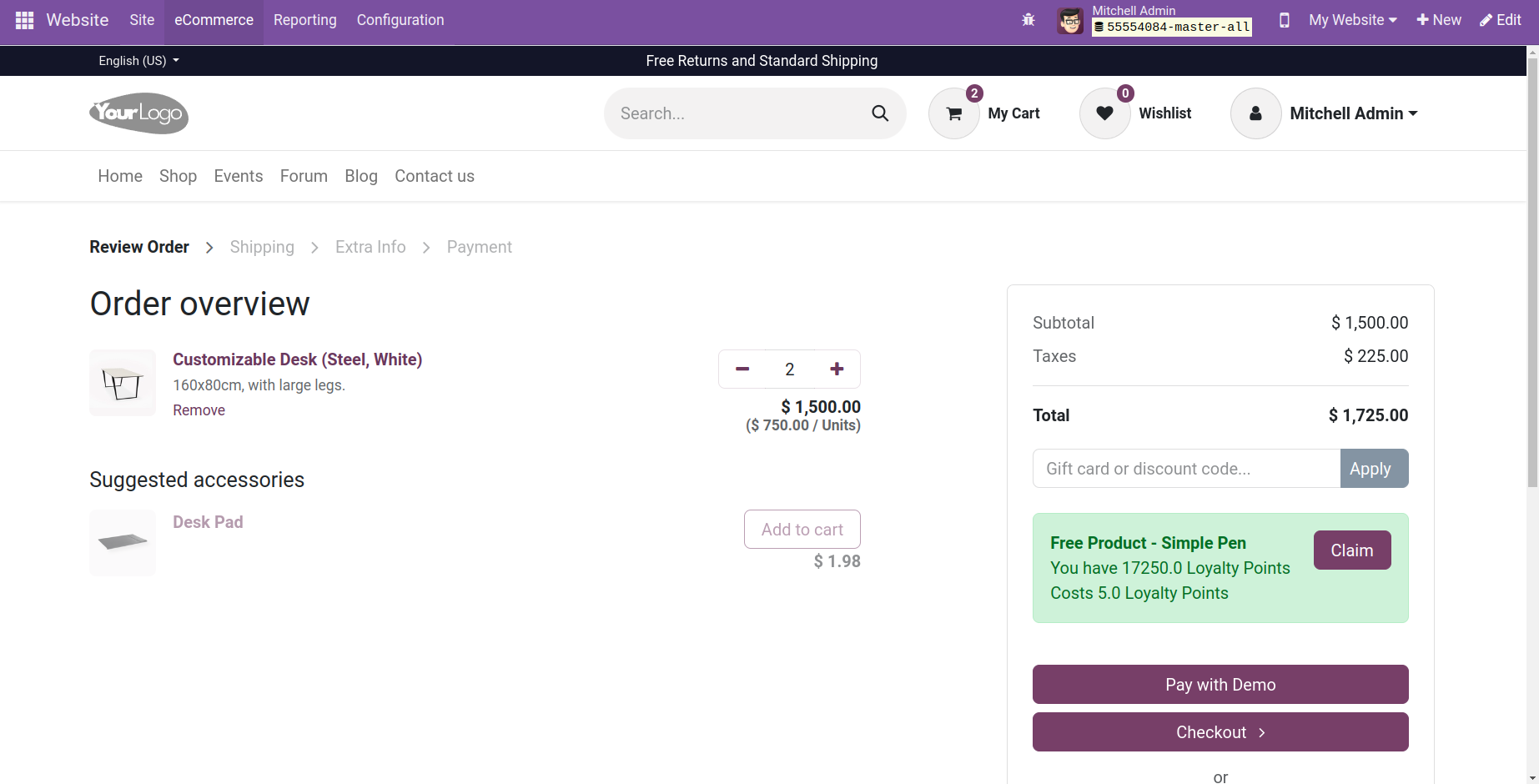Create a page with the +New icon

click(1439, 19)
